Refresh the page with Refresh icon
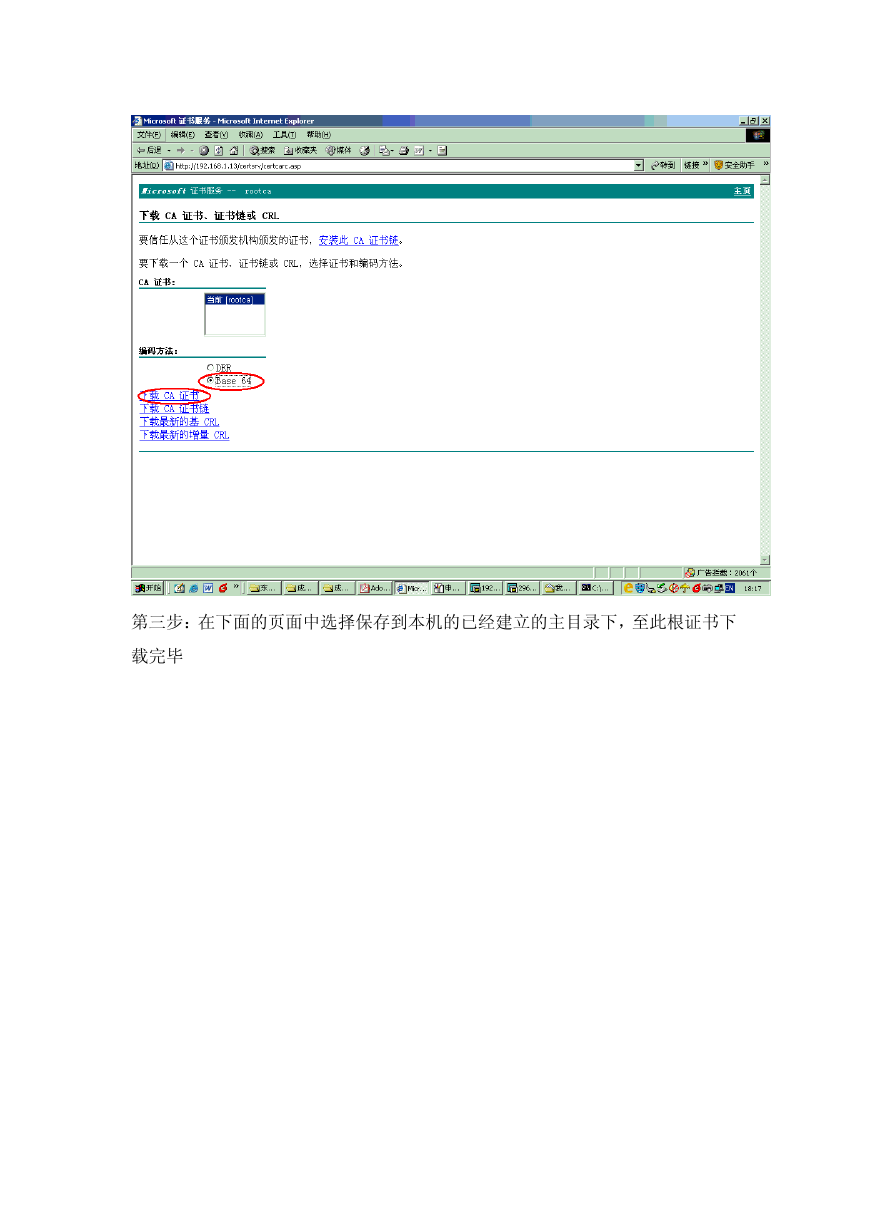 (x=218, y=150)
